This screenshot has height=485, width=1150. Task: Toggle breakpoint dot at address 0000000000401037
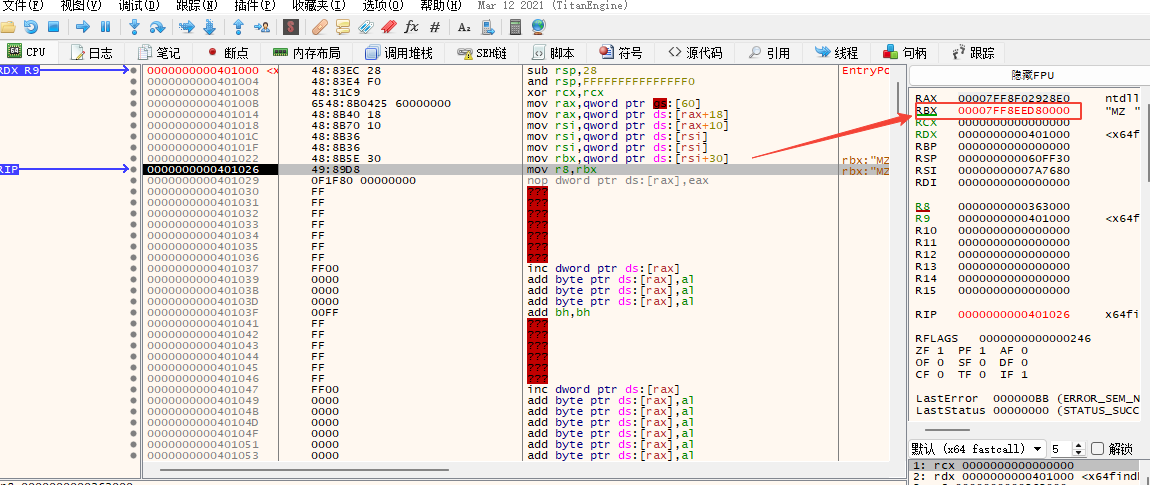coord(133,268)
